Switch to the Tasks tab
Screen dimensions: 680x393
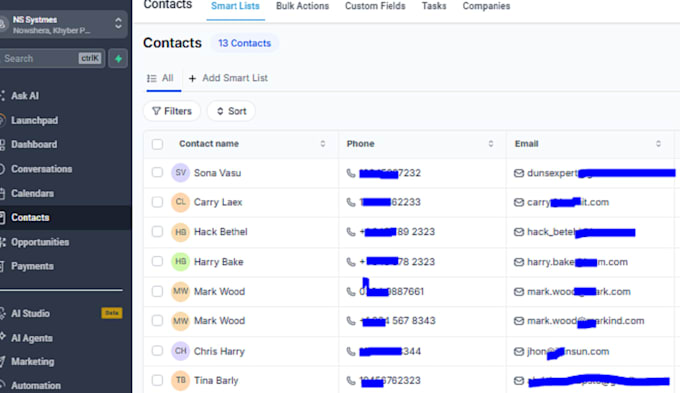pos(434,6)
